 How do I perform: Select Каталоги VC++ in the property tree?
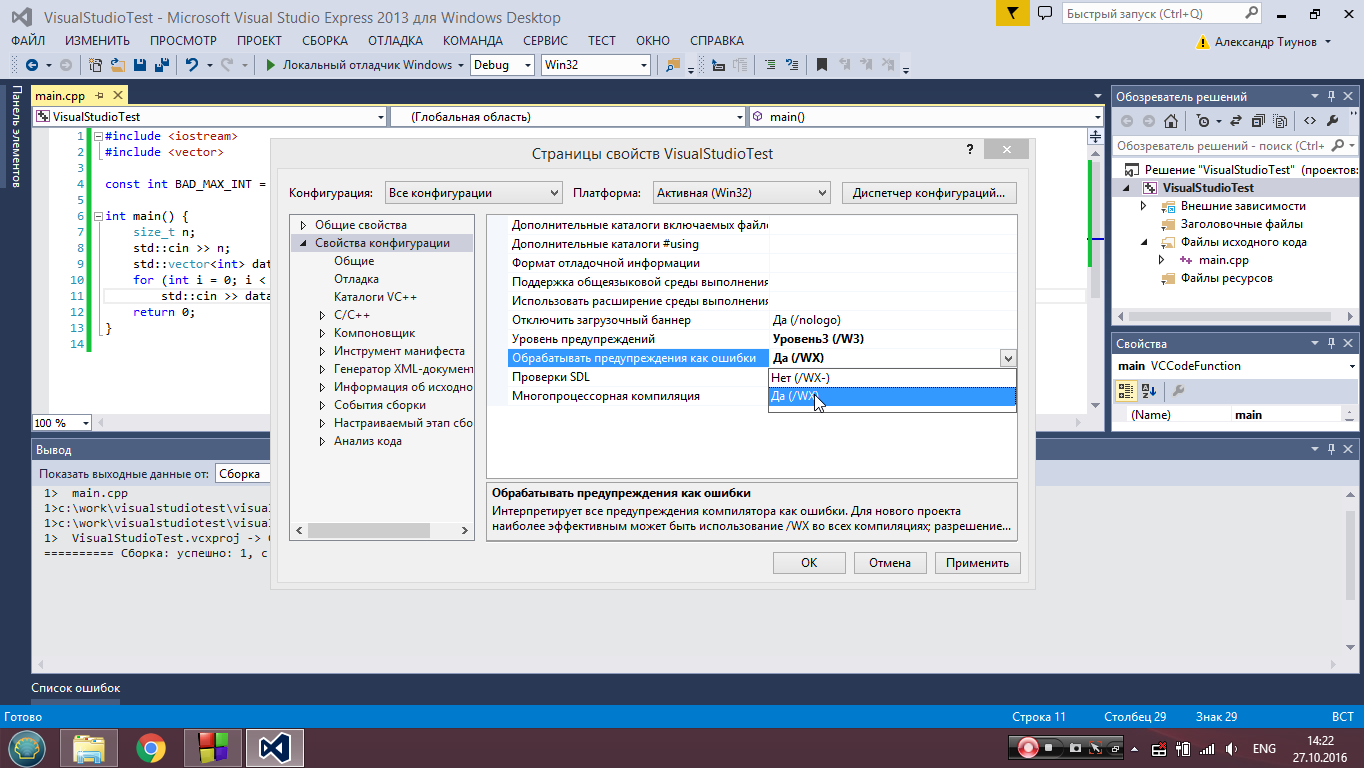375,297
